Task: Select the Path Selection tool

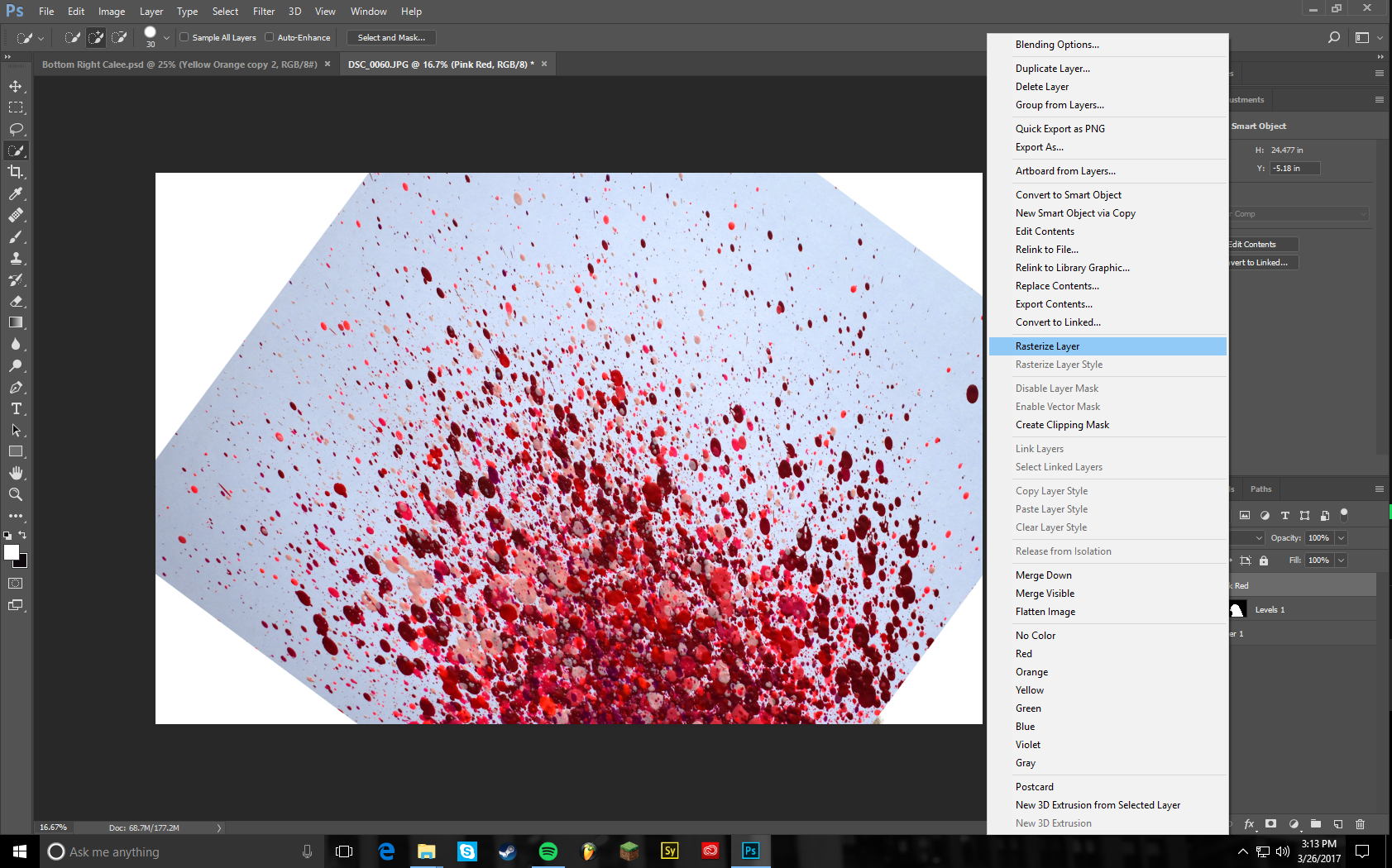Action: click(16, 430)
